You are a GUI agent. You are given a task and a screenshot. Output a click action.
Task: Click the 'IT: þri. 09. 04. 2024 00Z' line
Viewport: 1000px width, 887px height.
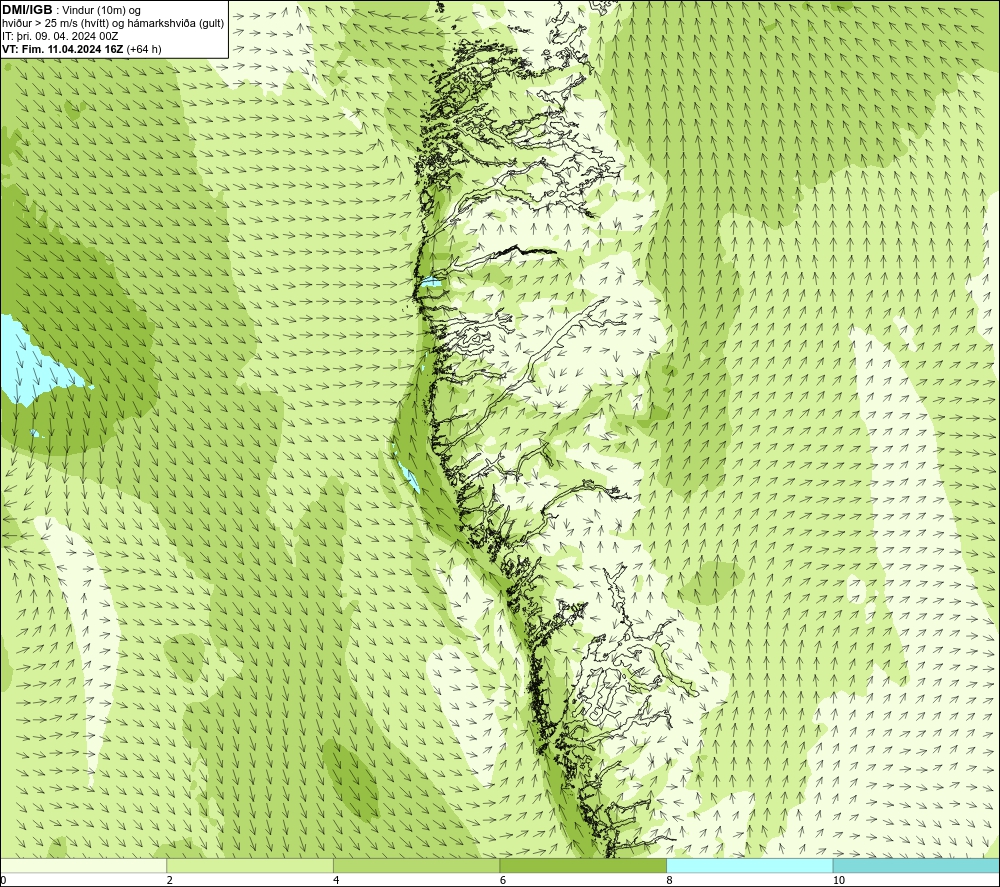(60, 36)
